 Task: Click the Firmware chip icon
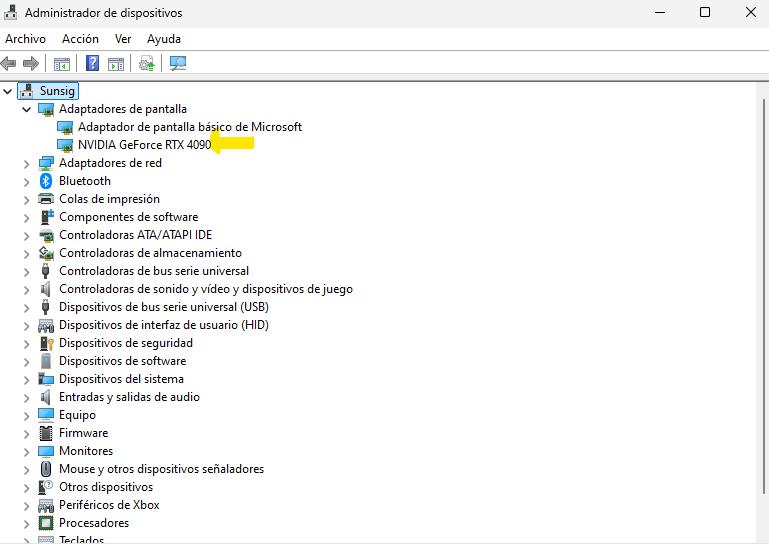tap(46, 433)
